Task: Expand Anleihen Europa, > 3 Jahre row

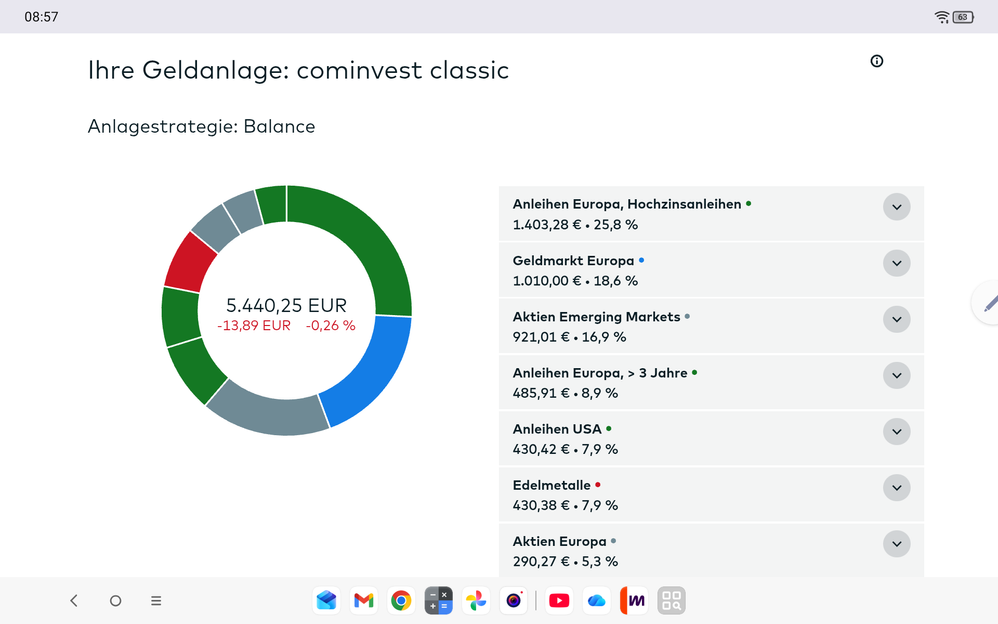Action: [897, 375]
